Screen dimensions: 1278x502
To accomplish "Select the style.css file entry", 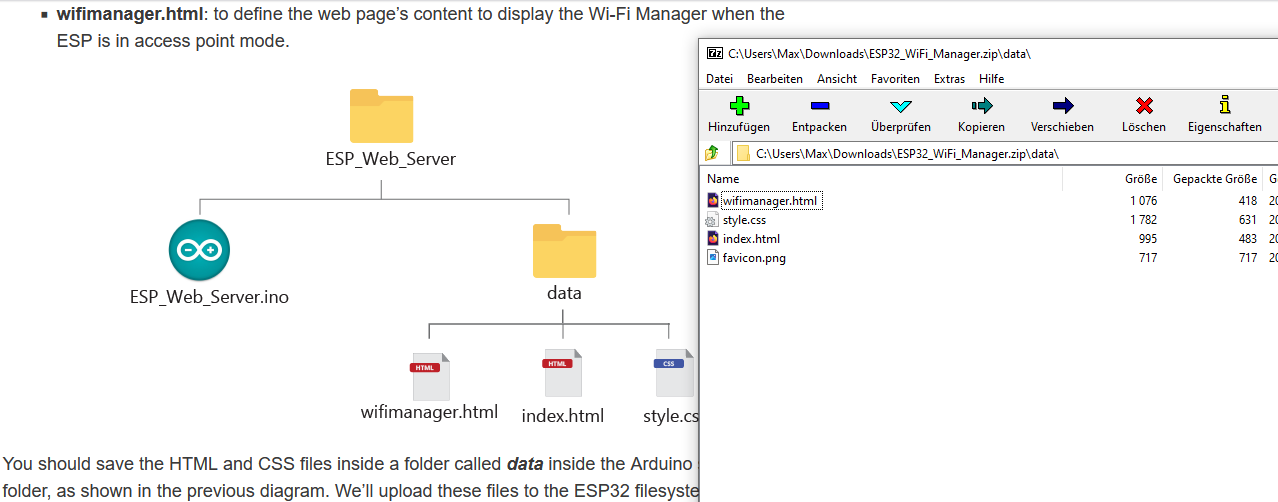I will (x=743, y=220).
